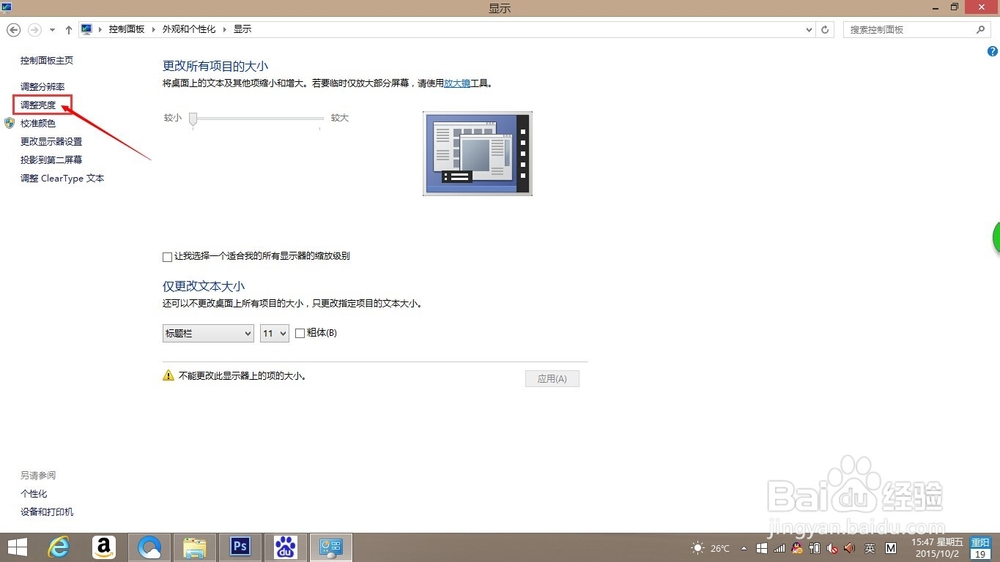Open 控制面板主页 in the sidebar
Viewport: 1000px width, 562px height.
point(47,61)
